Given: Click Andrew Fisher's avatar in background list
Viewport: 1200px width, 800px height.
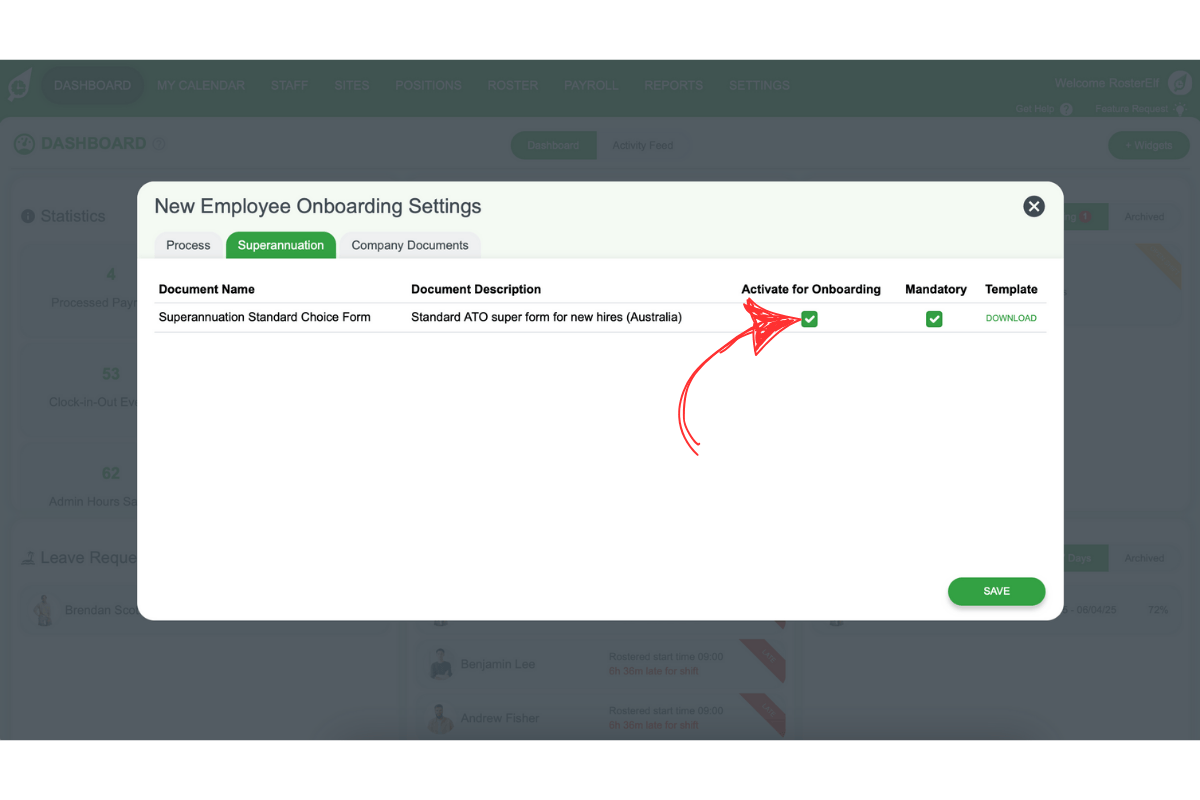Looking at the screenshot, I should pyautogui.click(x=441, y=718).
